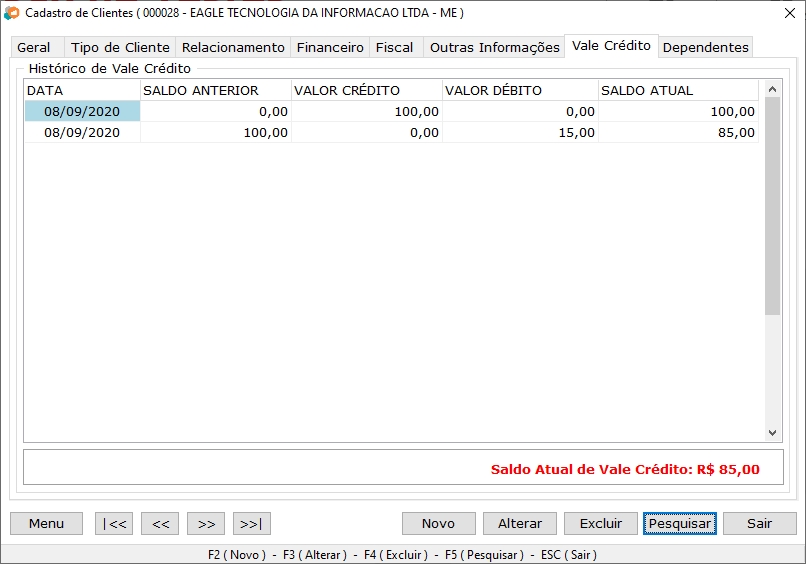The height and width of the screenshot is (564, 806).
Task: Switch to Dependentes tab
Action: pyautogui.click(x=705, y=47)
